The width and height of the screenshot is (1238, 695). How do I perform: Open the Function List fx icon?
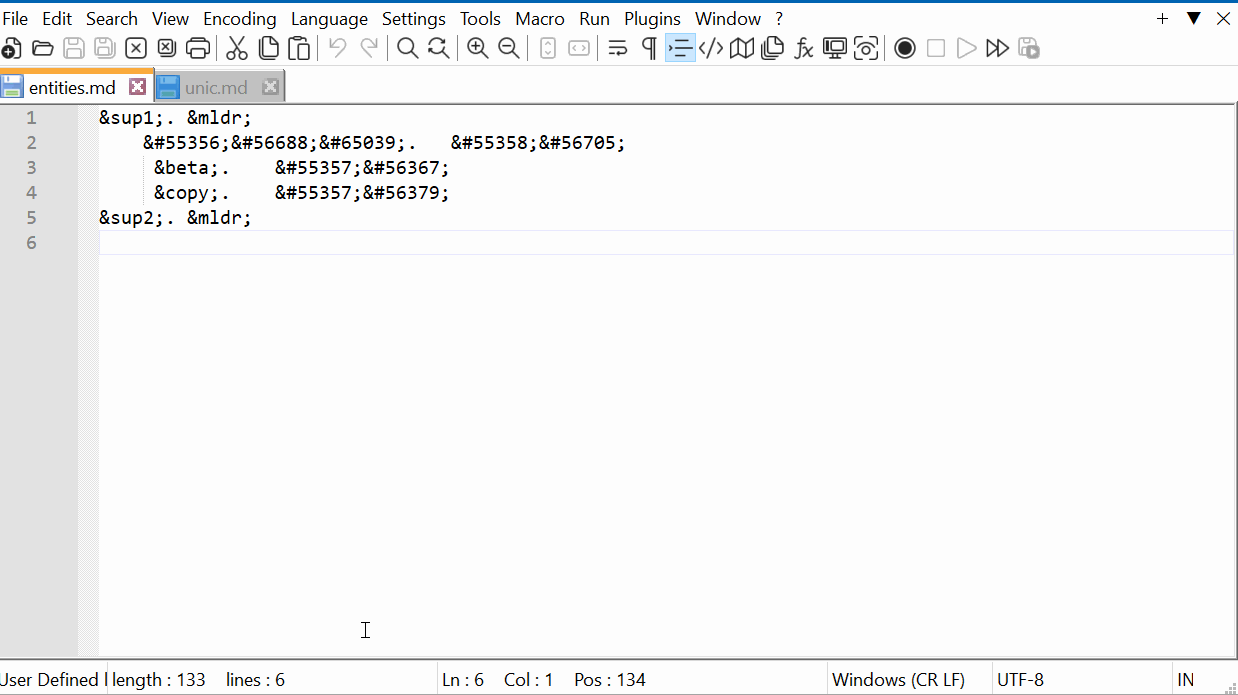(804, 48)
